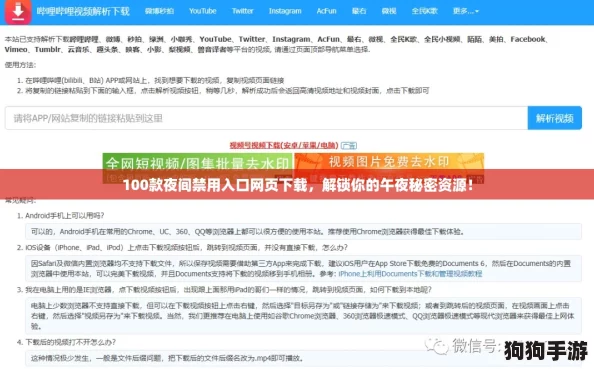The height and width of the screenshot is (369, 594).
Task: Click the 解析视频 button
Action: (555, 118)
